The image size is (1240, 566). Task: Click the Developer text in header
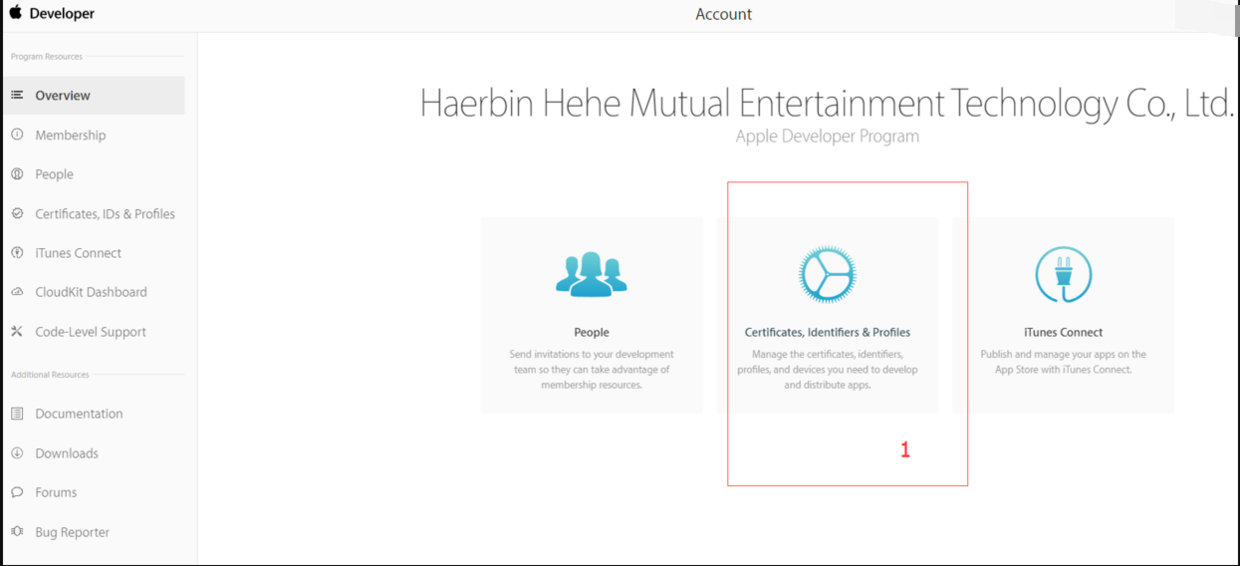click(62, 14)
